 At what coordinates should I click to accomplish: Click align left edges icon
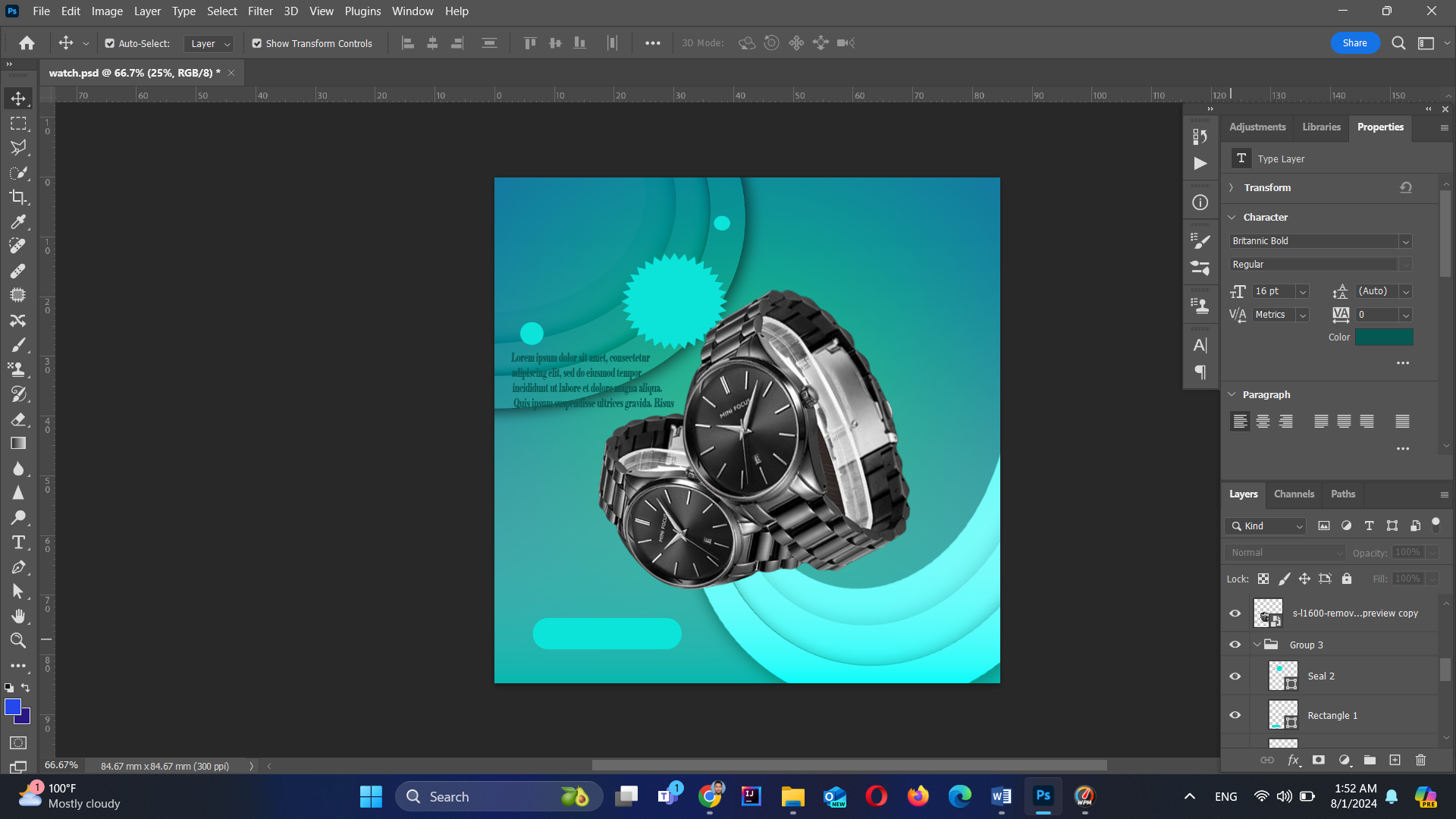408,43
